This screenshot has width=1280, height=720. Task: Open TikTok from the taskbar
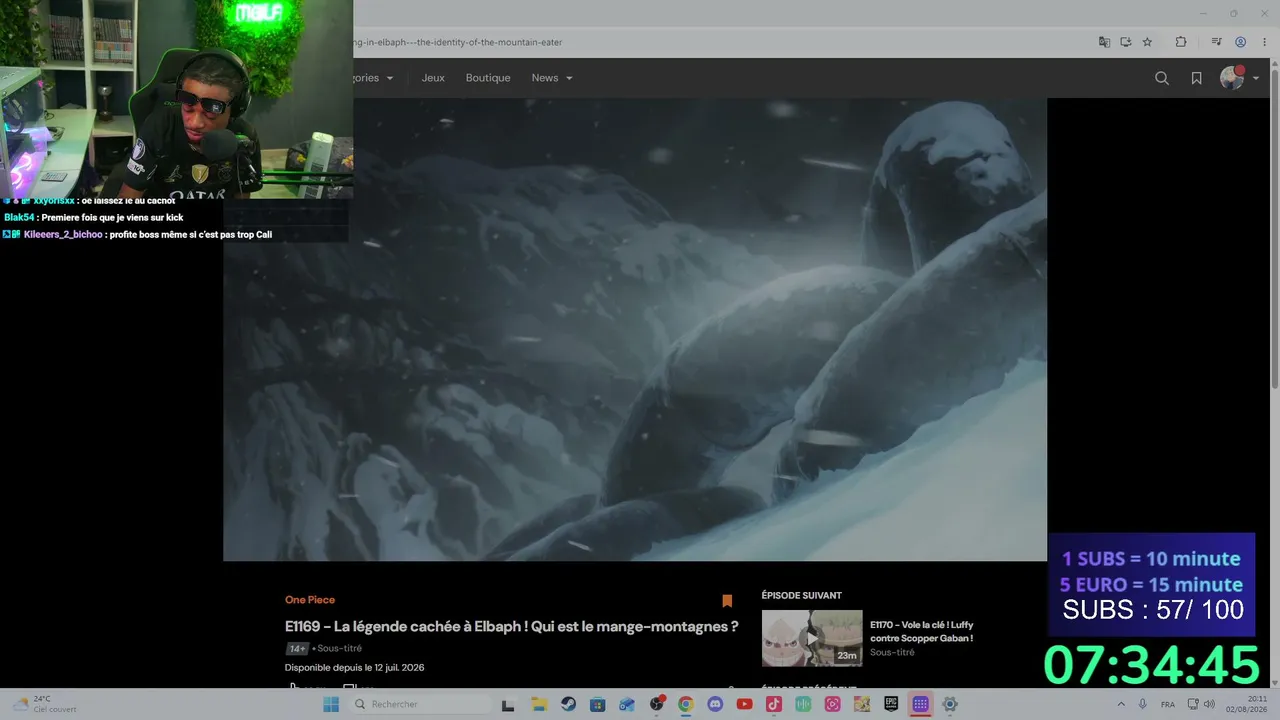774,704
